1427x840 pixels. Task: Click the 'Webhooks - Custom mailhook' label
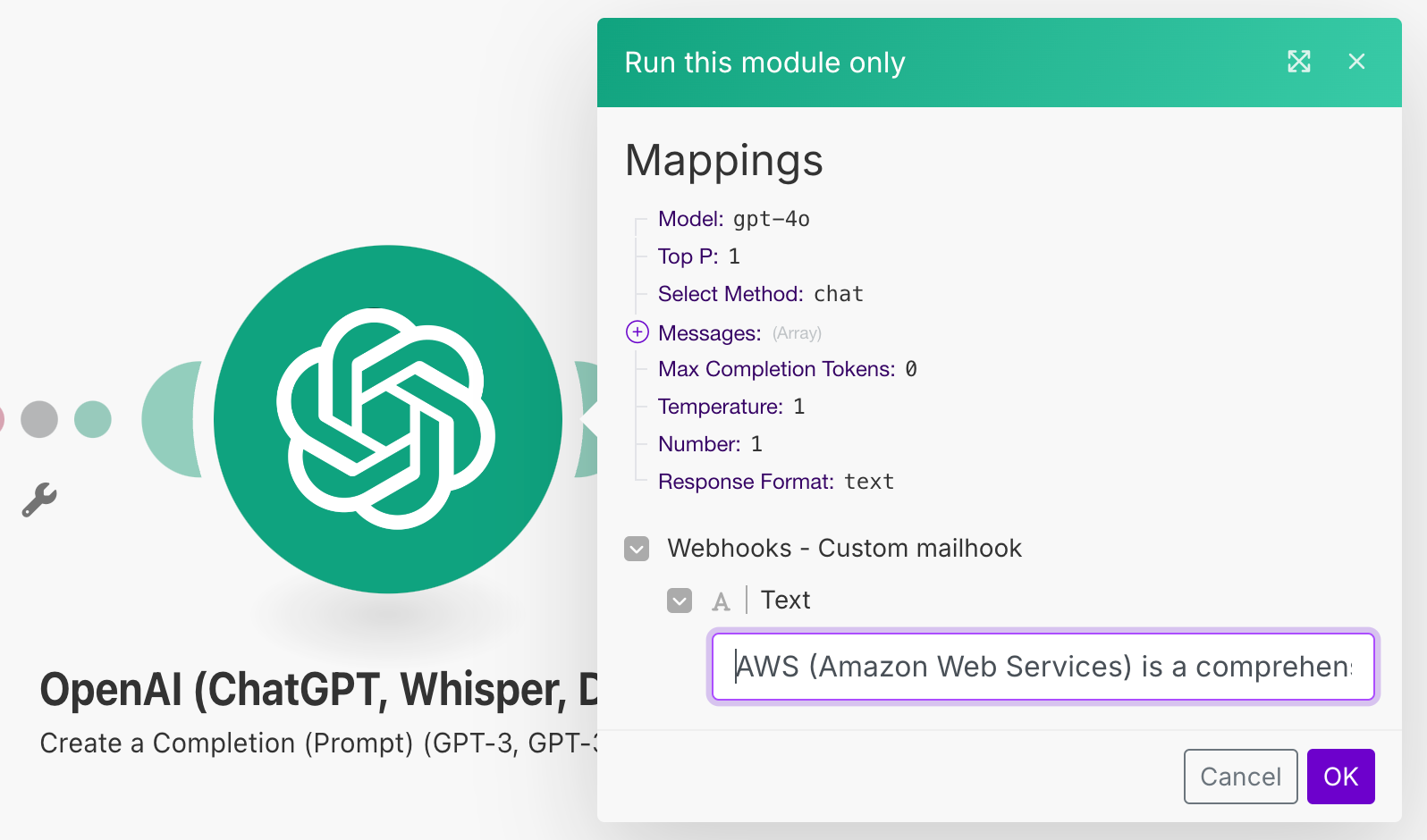[844, 548]
